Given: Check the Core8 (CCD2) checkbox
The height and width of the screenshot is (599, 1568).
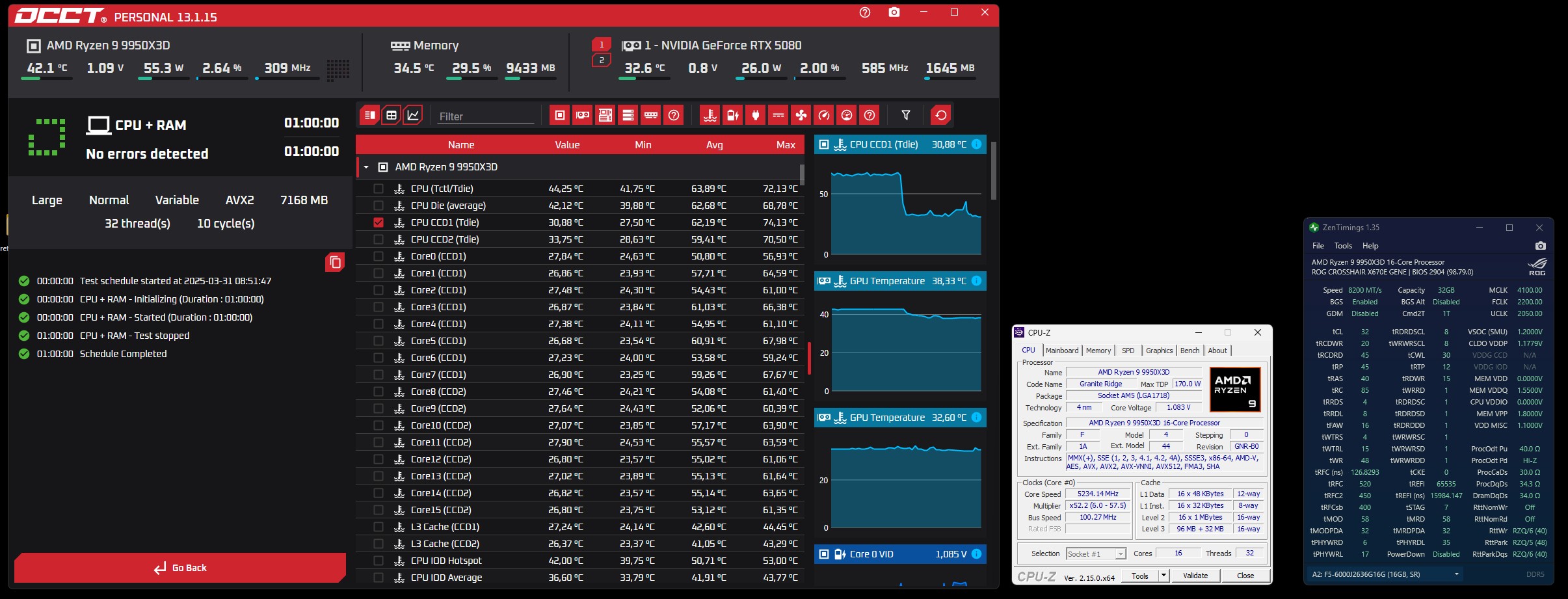Looking at the screenshot, I should pyautogui.click(x=379, y=392).
